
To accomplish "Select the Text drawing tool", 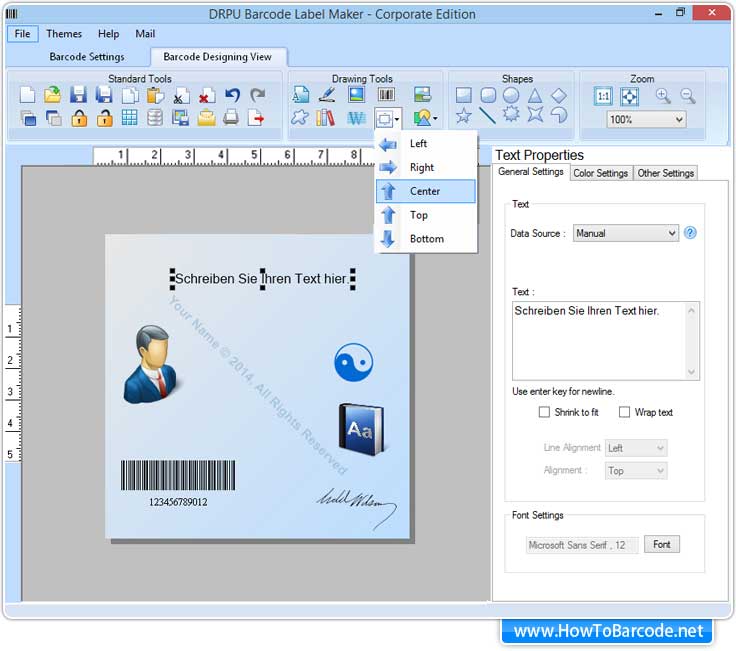I will pyautogui.click(x=300, y=95).
